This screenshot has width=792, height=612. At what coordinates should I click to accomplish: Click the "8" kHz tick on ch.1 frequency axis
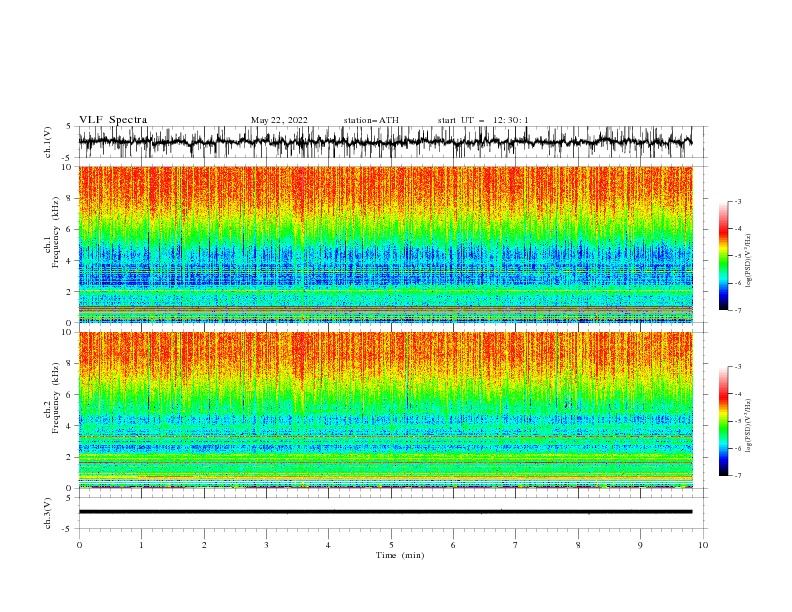pos(70,198)
